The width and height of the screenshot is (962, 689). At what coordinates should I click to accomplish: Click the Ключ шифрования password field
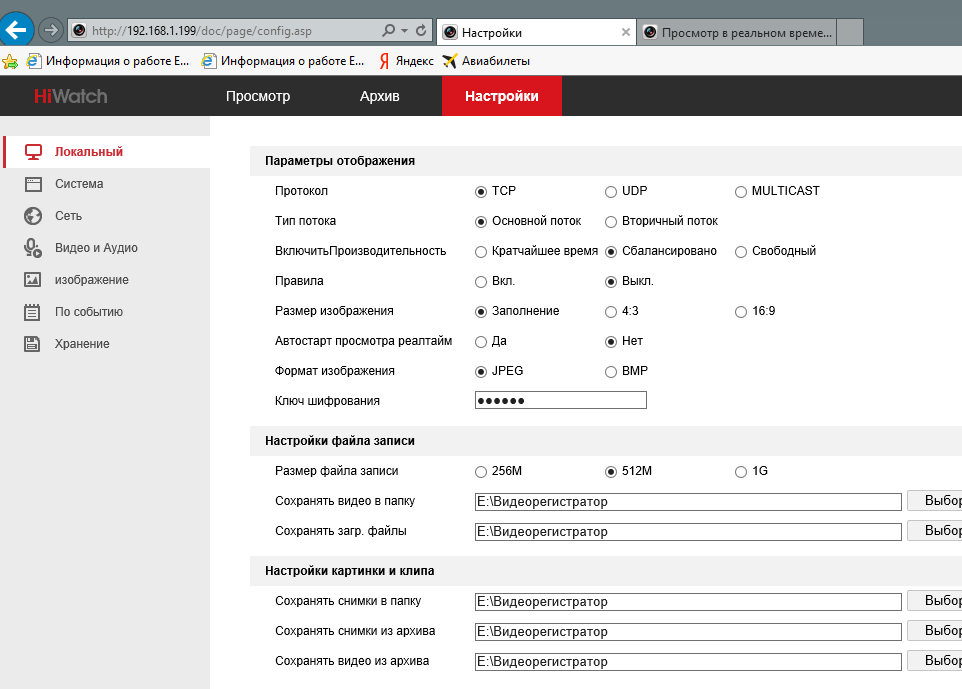560,401
